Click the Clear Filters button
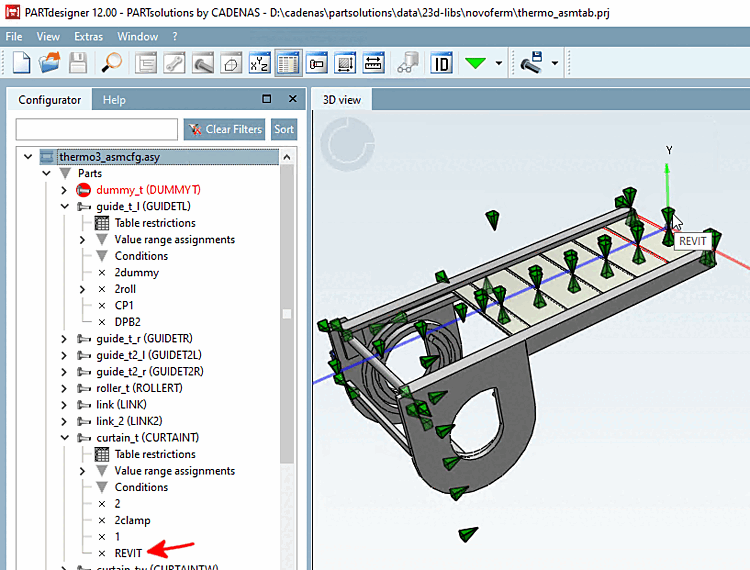The height and width of the screenshot is (570, 750). [225, 129]
